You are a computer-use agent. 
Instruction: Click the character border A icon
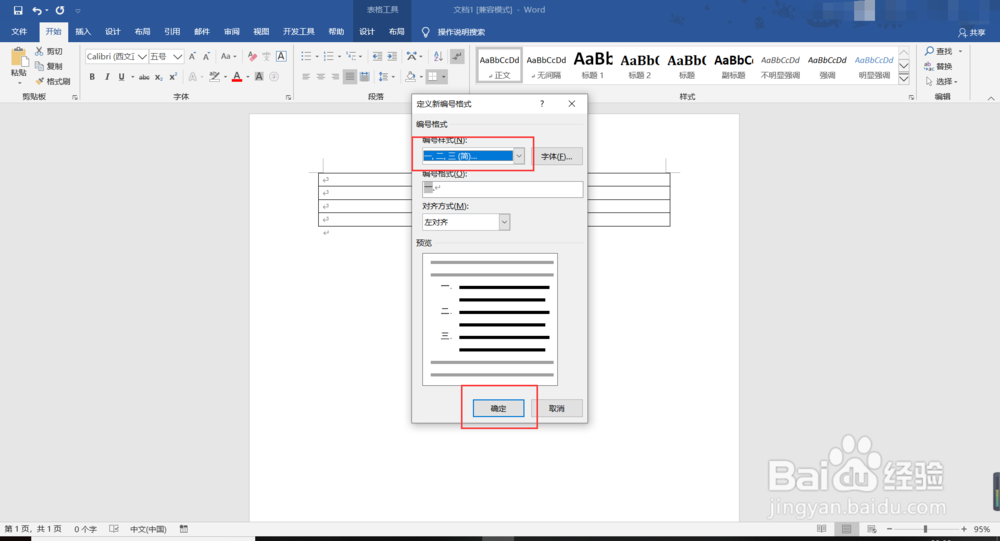(281, 56)
